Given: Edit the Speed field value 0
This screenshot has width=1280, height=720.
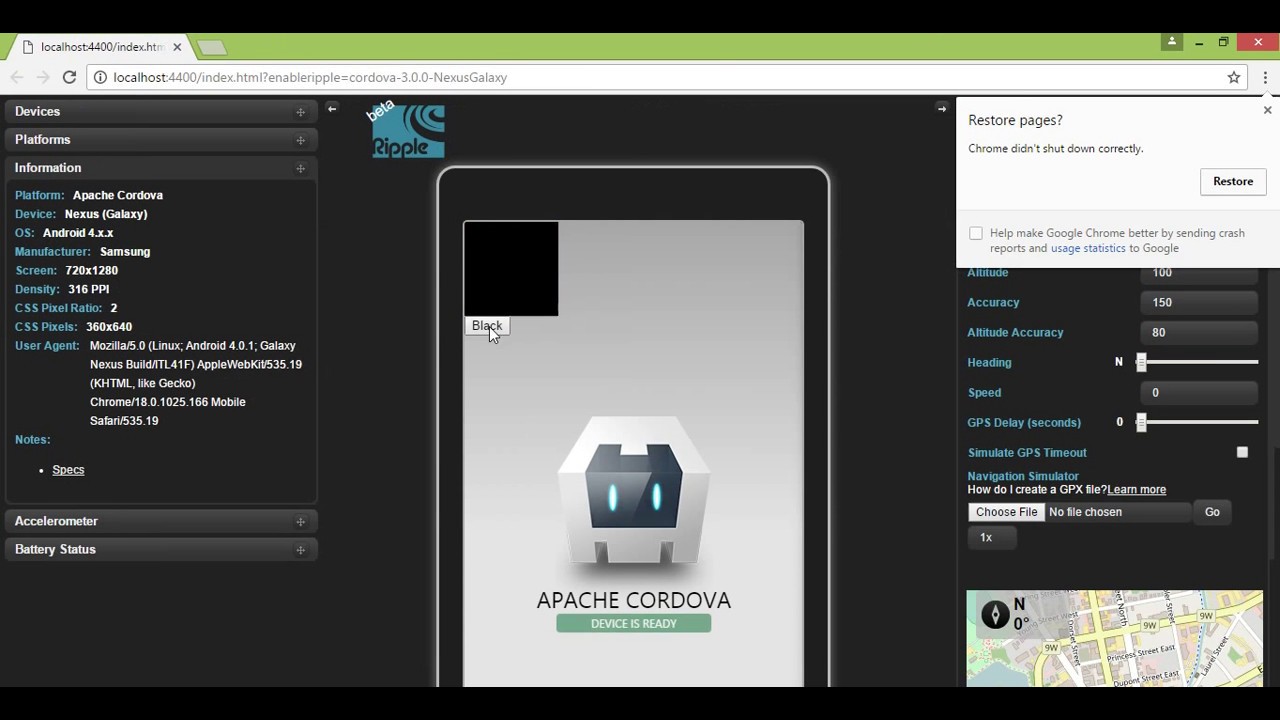Looking at the screenshot, I should click(1199, 392).
